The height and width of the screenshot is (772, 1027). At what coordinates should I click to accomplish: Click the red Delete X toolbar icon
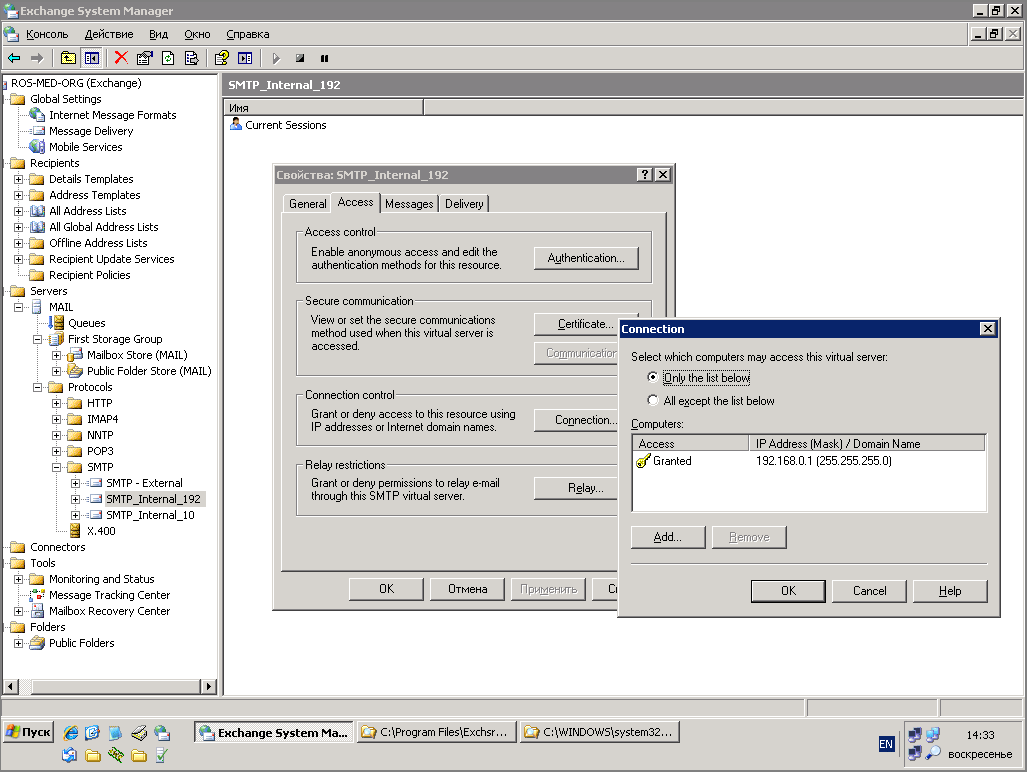coord(121,58)
